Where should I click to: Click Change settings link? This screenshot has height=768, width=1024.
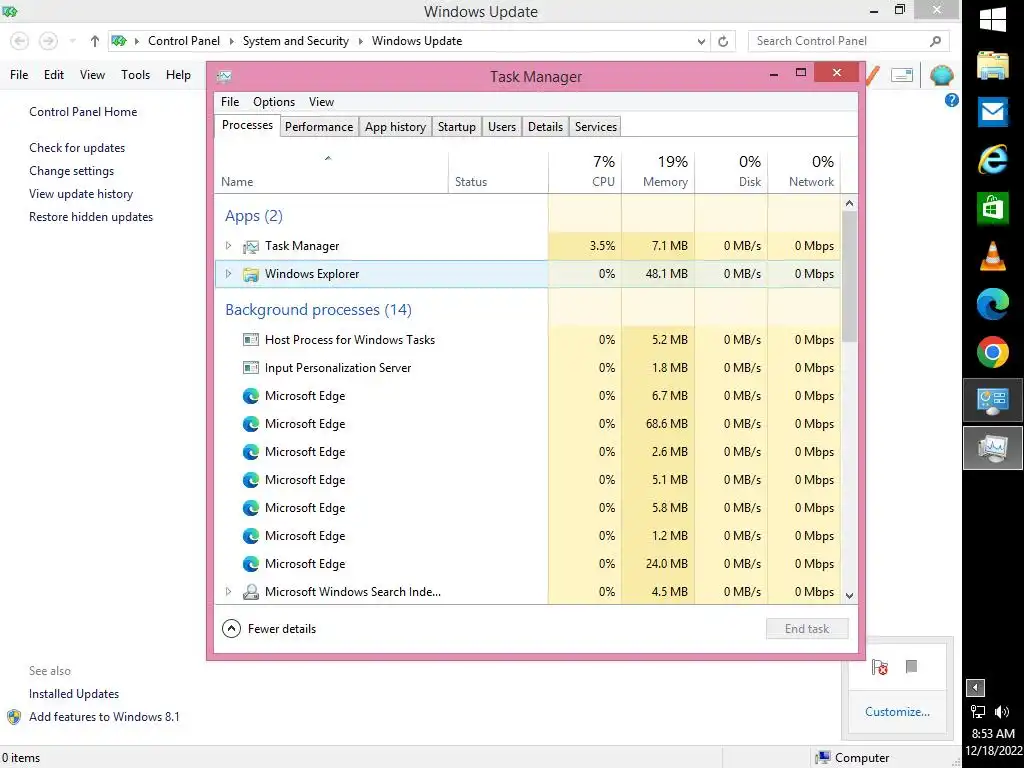pyautogui.click(x=71, y=171)
